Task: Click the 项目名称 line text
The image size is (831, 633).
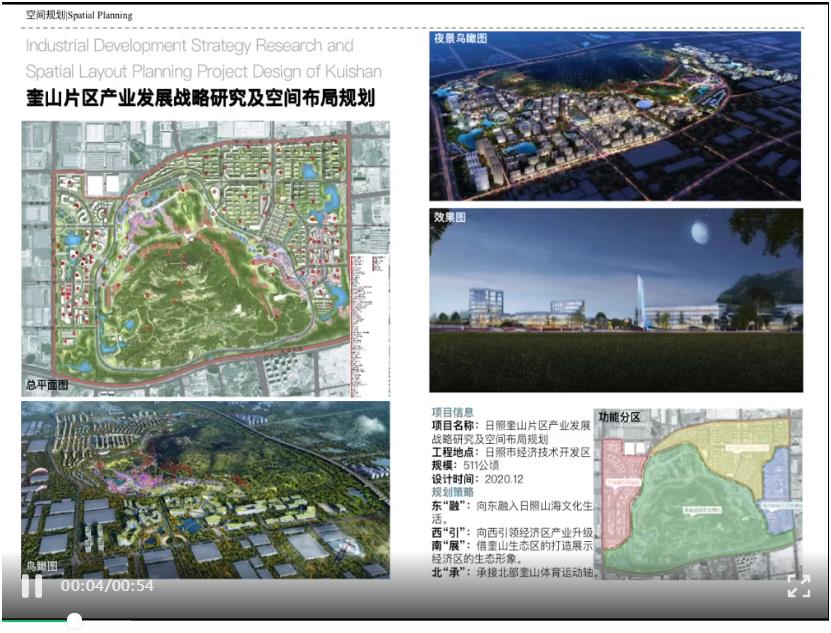Action: pos(511,432)
